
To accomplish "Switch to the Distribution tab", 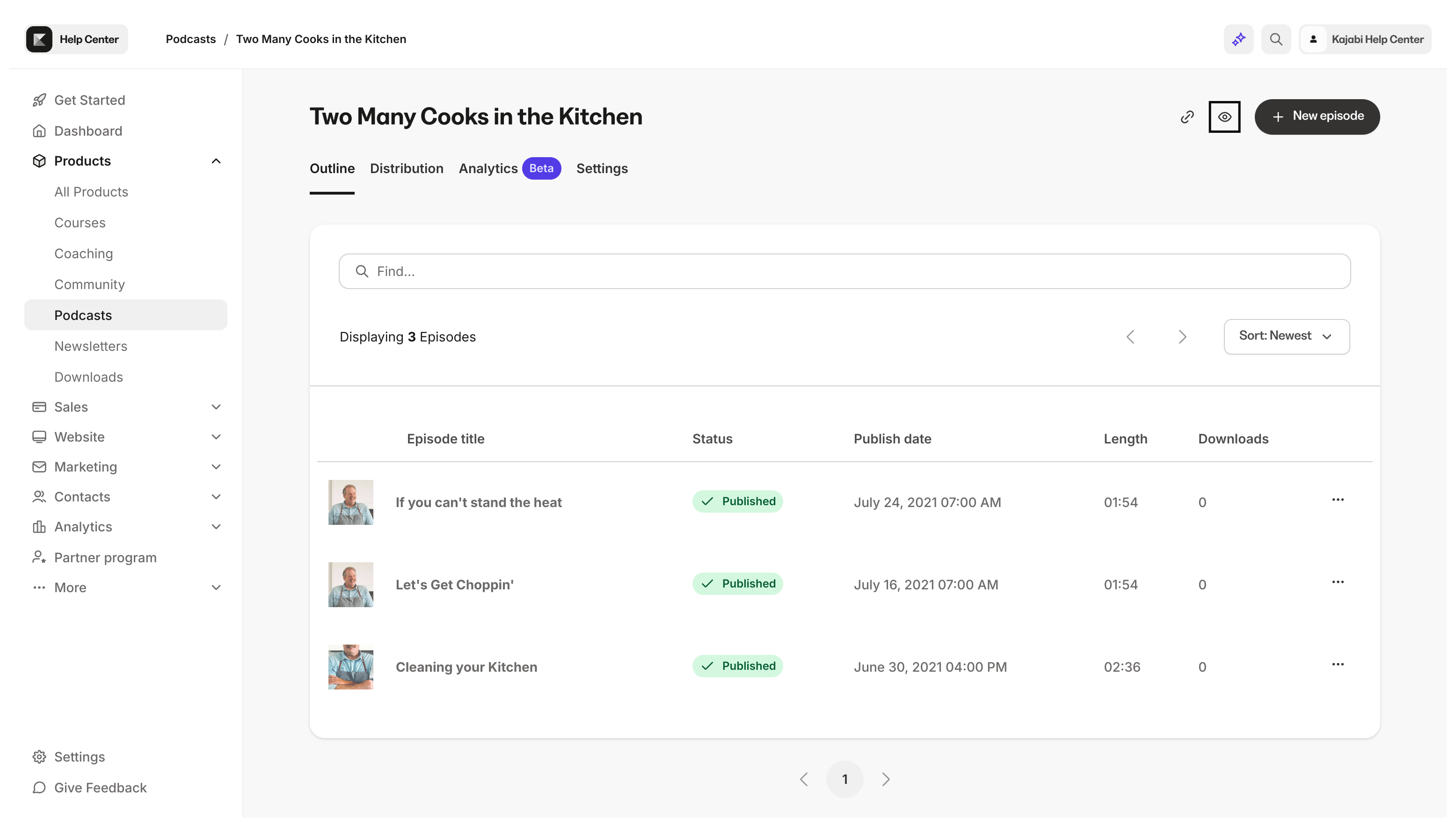I will point(406,169).
